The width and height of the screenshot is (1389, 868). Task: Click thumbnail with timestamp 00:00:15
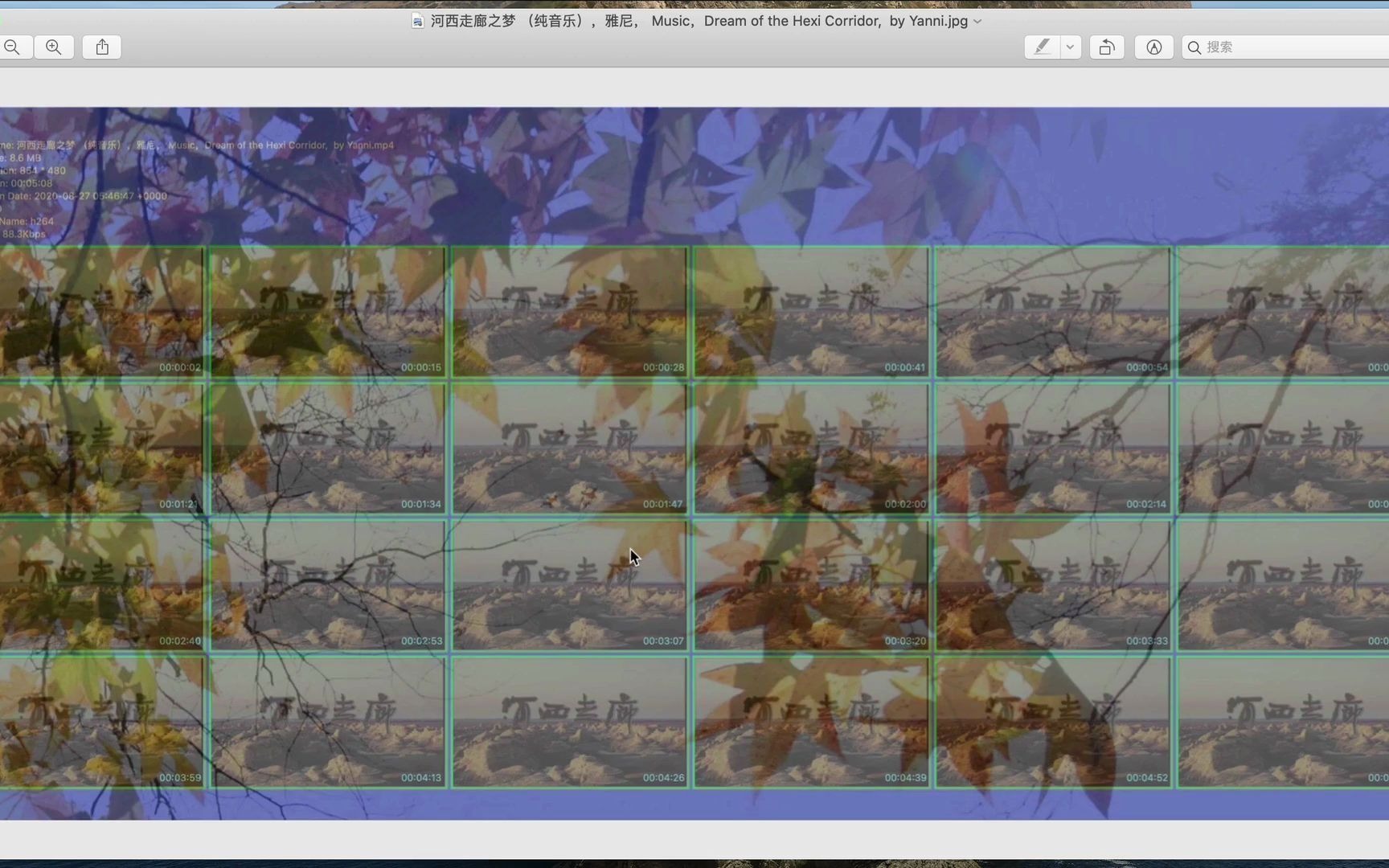click(x=327, y=312)
